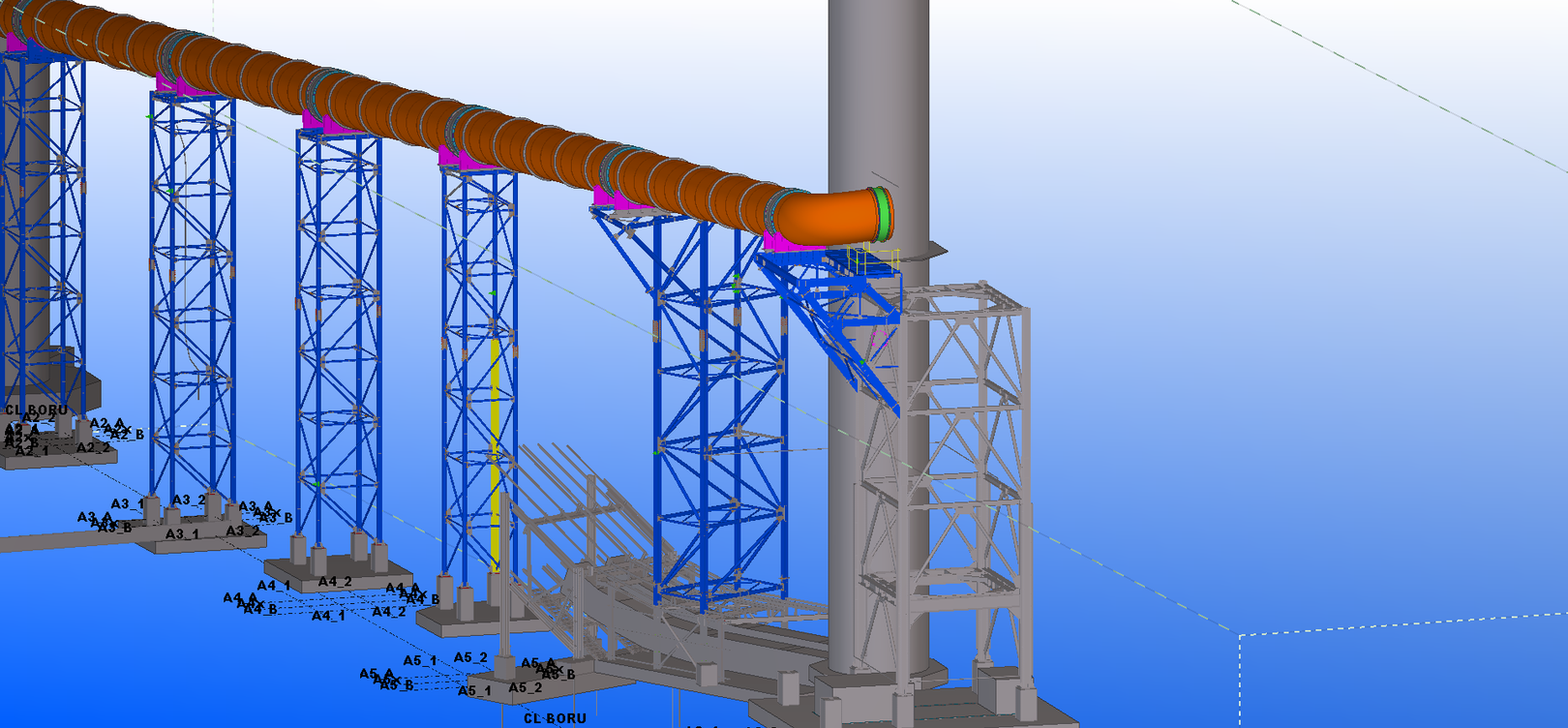
Task: Select the blue lattice tower above the A3 footing
Action: click(192, 290)
